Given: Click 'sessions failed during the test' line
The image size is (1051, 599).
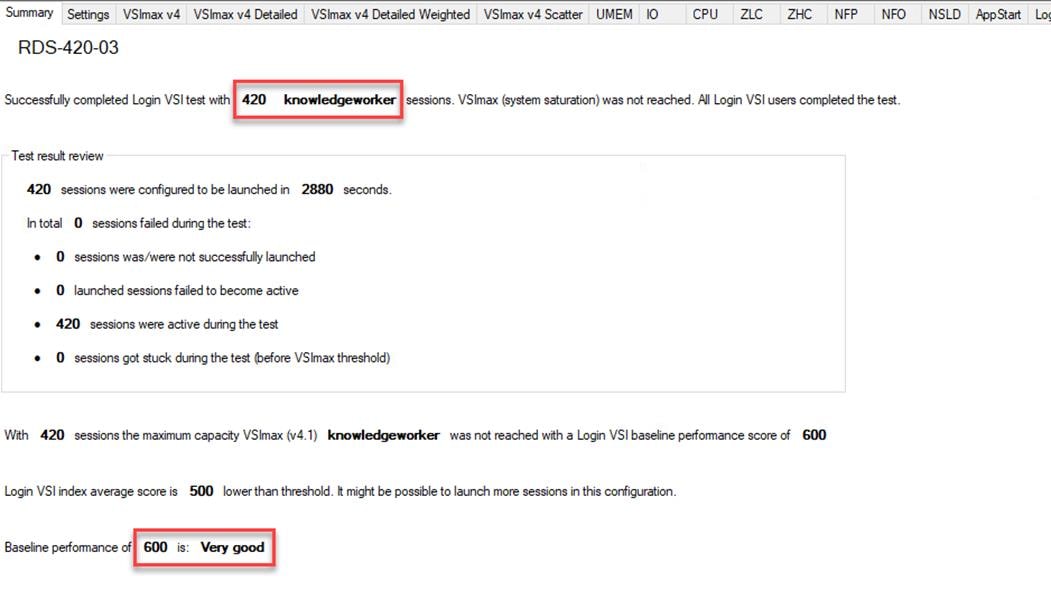Looking at the screenshot, I should [x=171, y=223].
